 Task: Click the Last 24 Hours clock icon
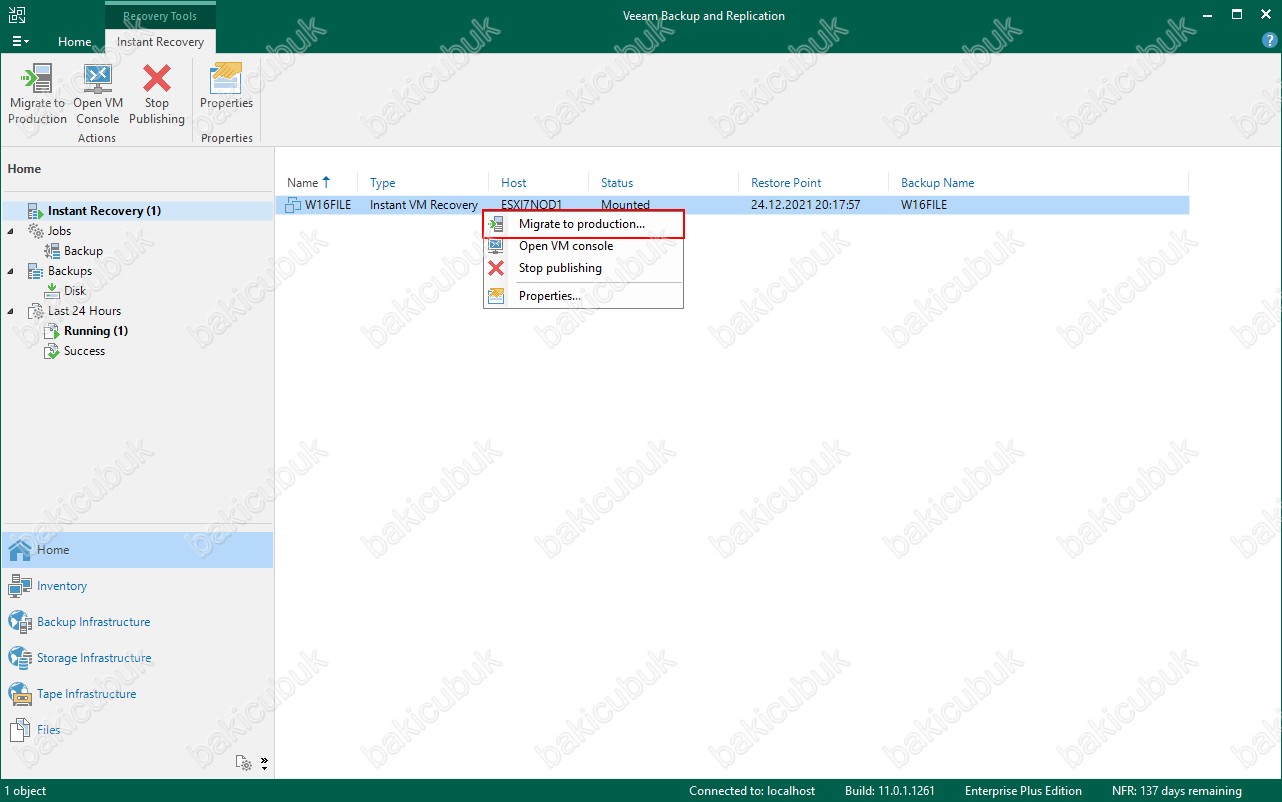coord(35,311)
